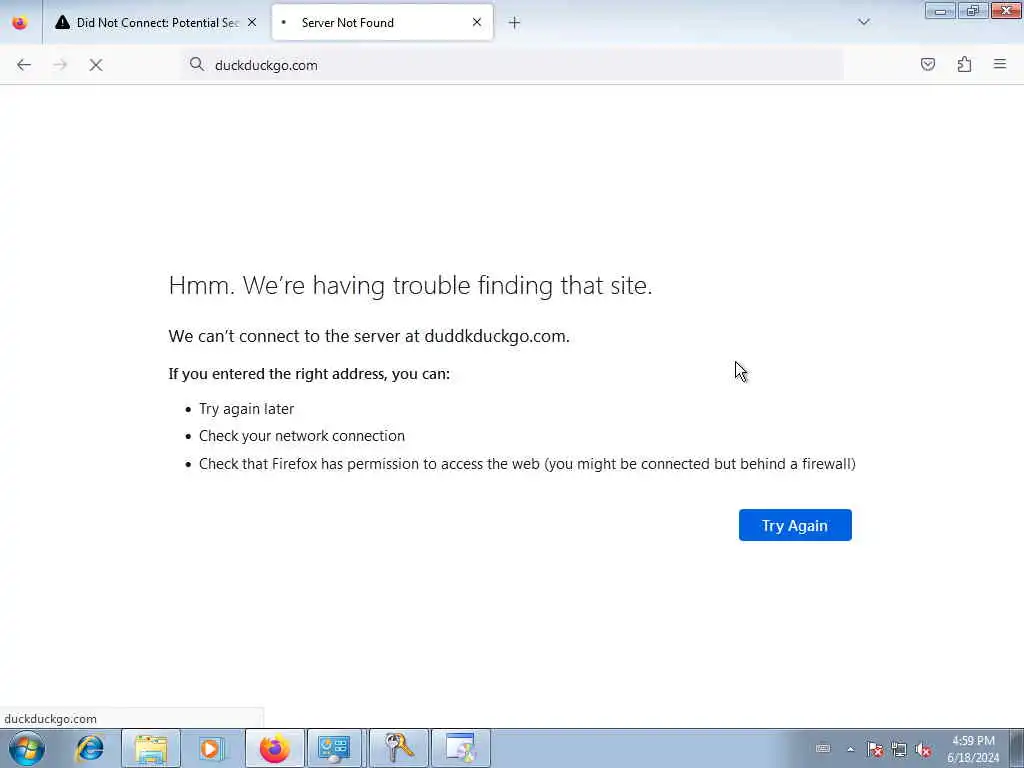1024x768 pixels.
Task: Click the 4:59 PM clock
Action: tap(973, 741)
